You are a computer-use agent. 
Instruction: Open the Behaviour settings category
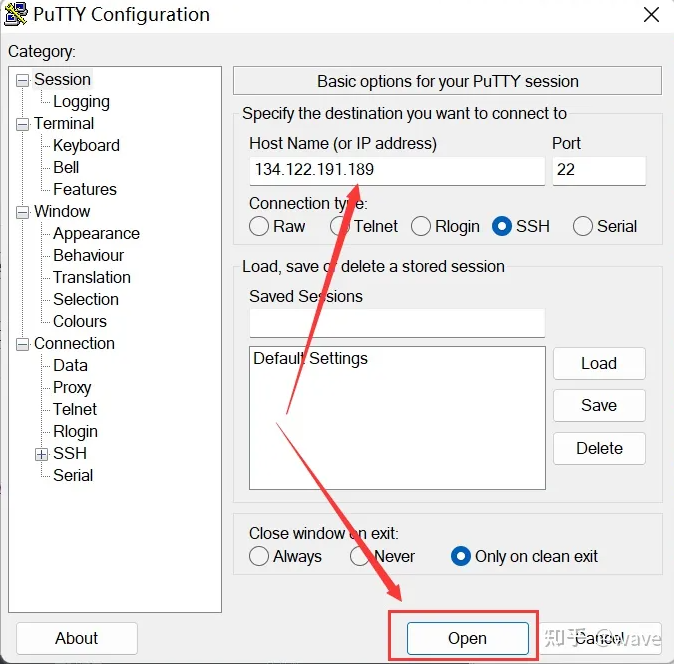[x=89, y=256]
